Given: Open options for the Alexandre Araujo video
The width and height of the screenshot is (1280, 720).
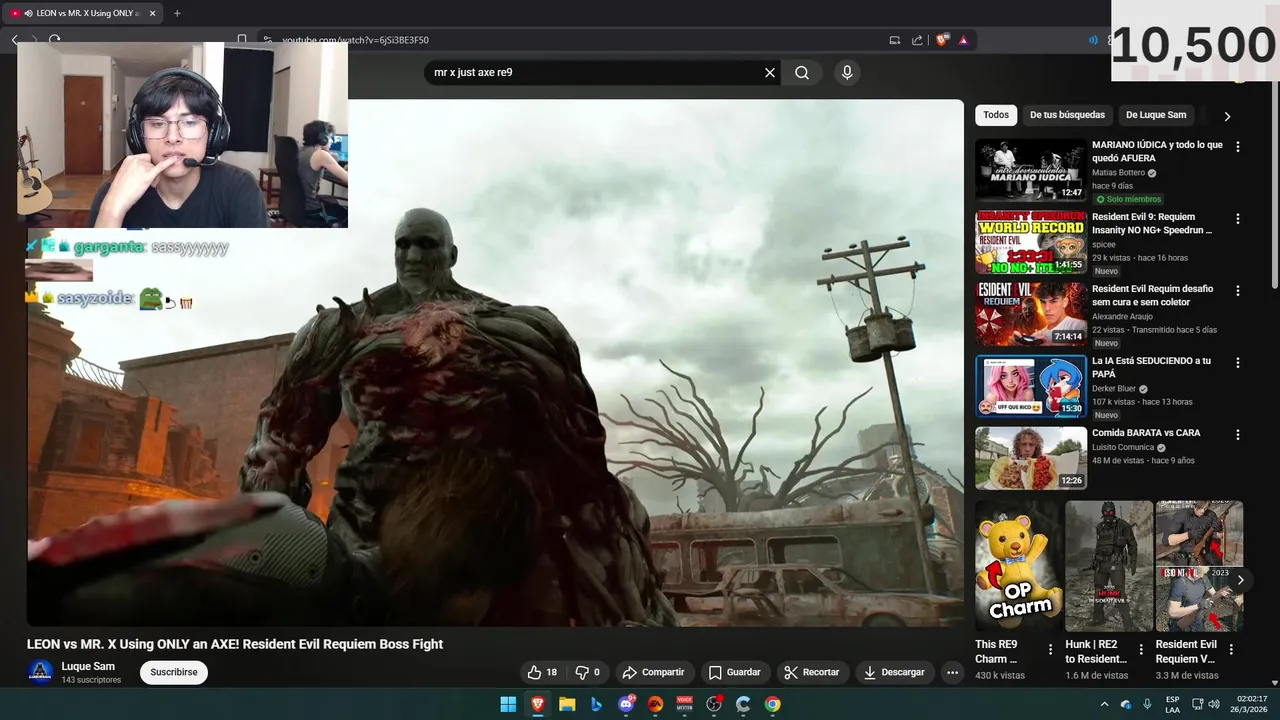Looking at the screenshot, I should click(1238, 291).
